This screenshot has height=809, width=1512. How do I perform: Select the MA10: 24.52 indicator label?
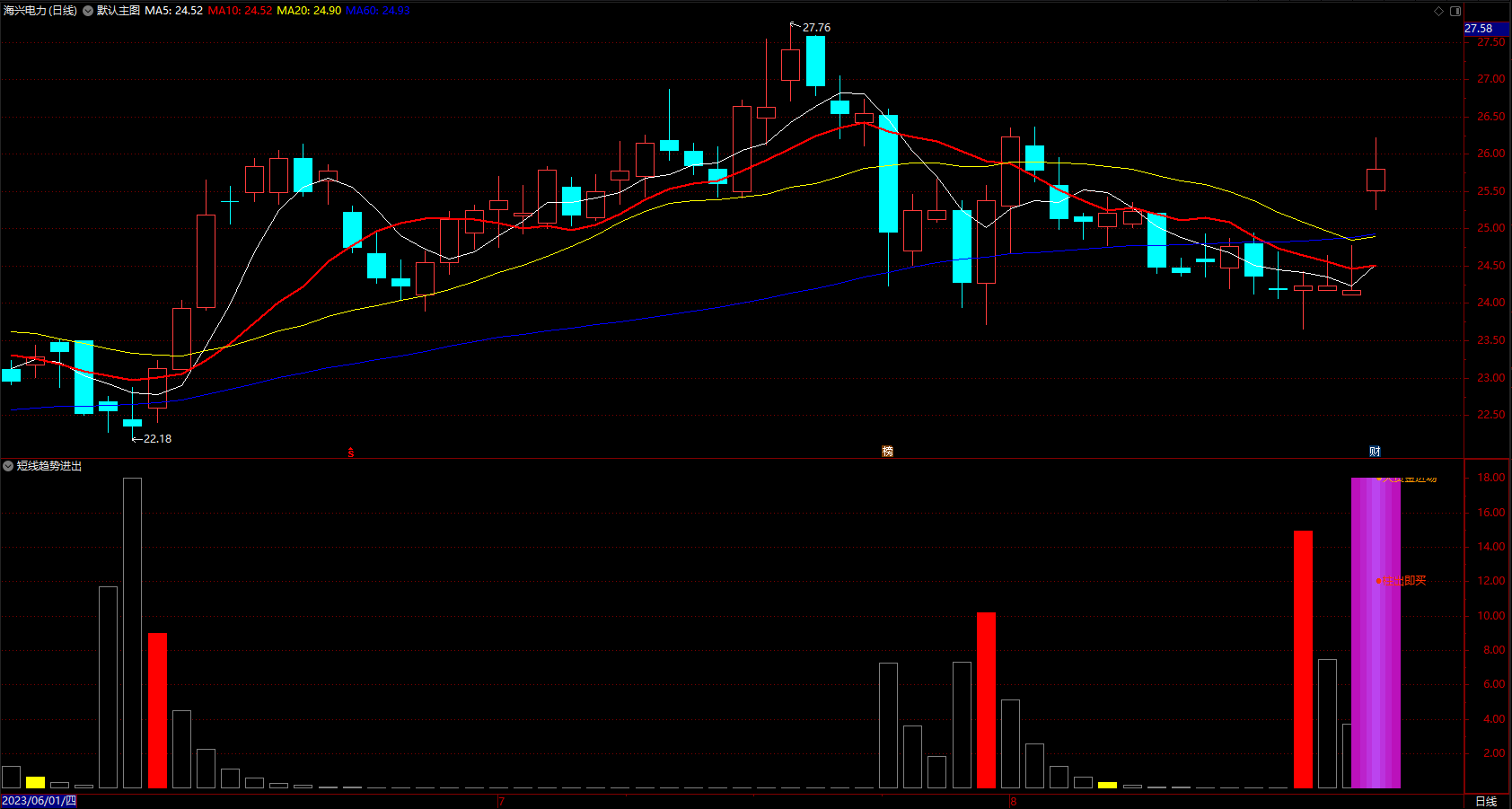(x=240, y=11)
